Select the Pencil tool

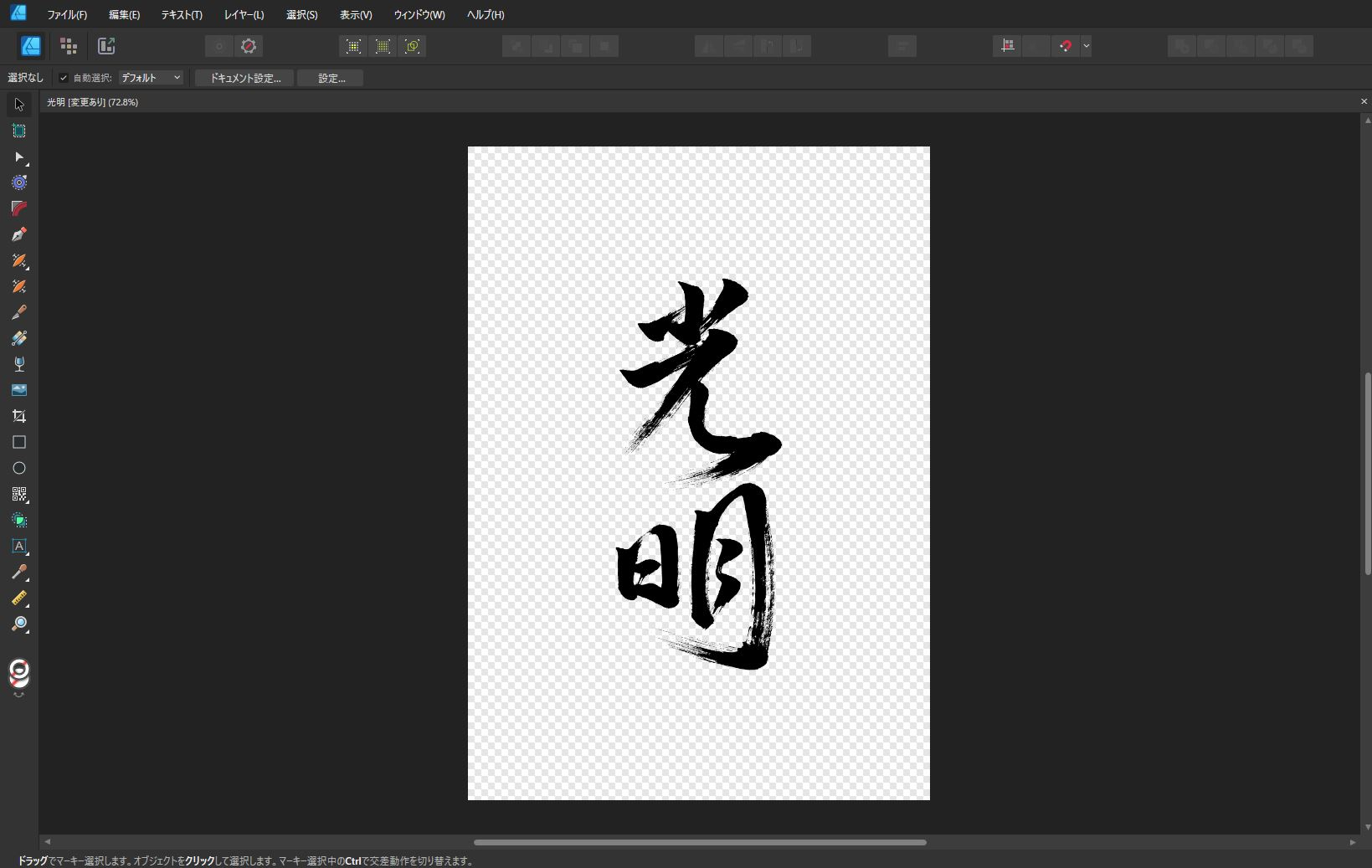19,260
